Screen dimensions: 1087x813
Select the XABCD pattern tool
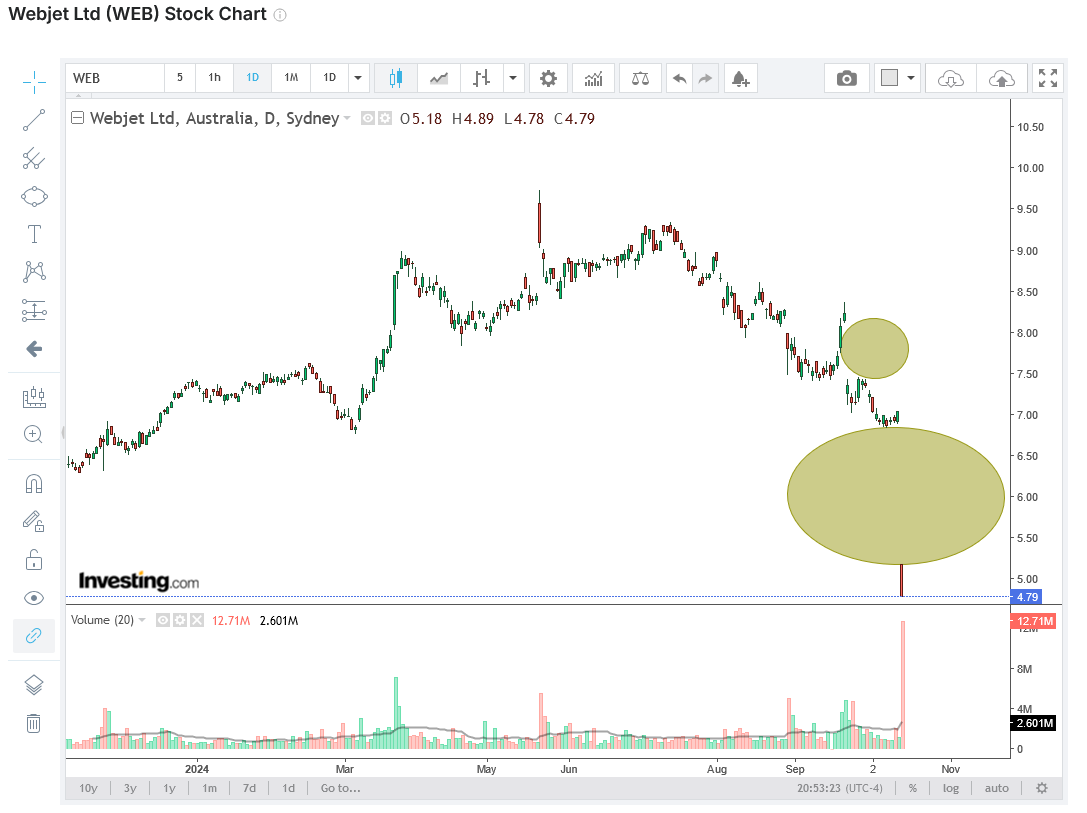click(x=34, y=272)
